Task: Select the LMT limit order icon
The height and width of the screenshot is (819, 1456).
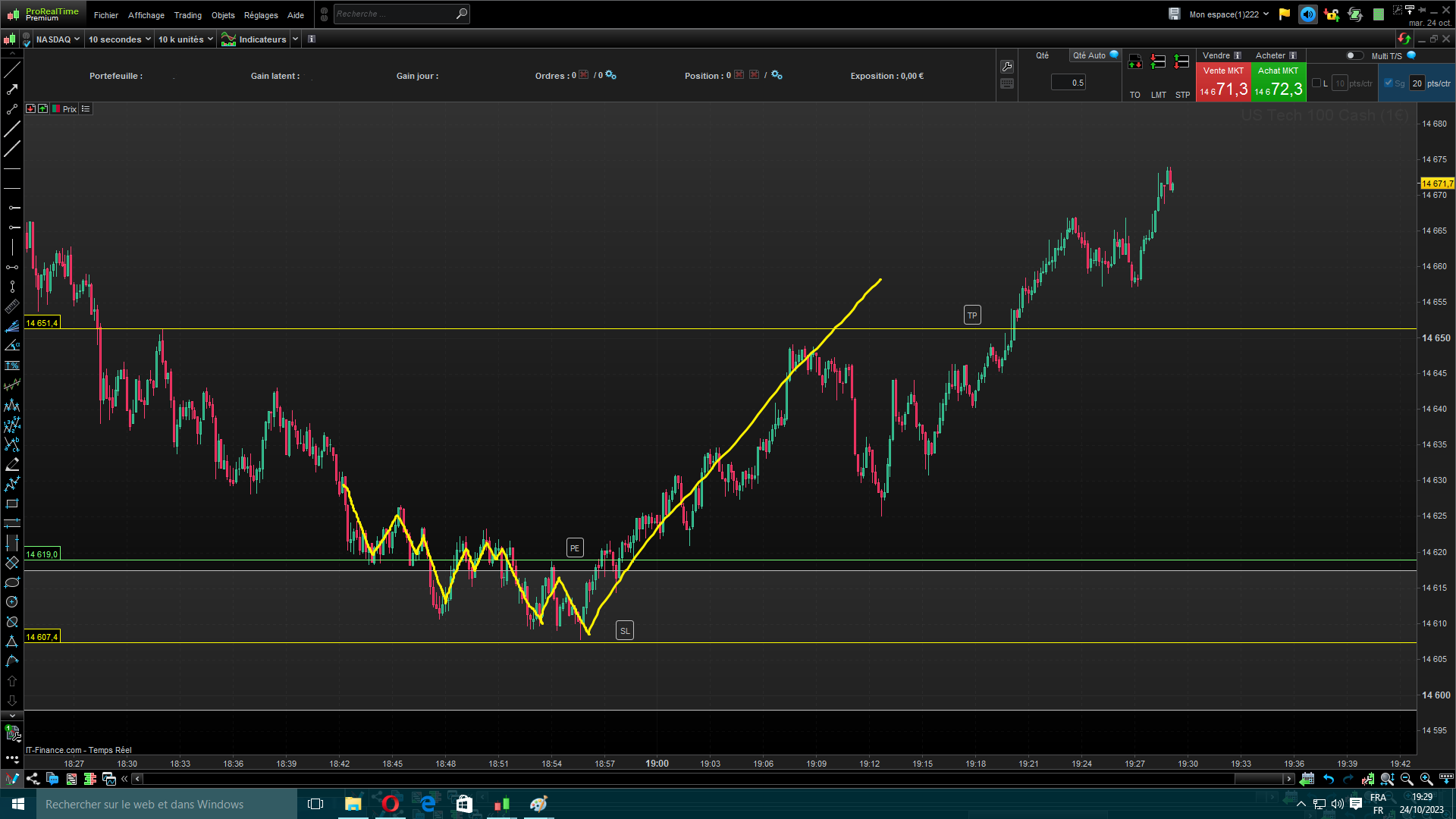Action: point(1158,62)
